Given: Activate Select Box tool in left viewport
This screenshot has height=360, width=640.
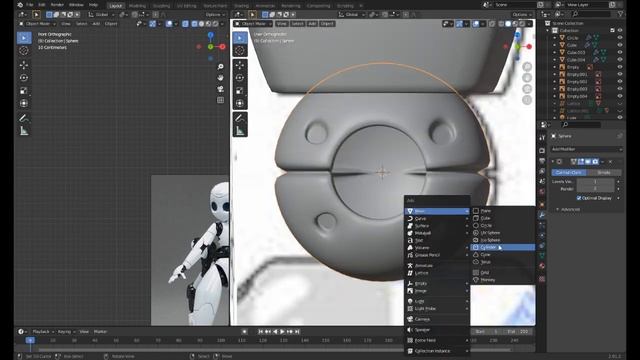Looking at the screenshot, I should coord(24,38).
